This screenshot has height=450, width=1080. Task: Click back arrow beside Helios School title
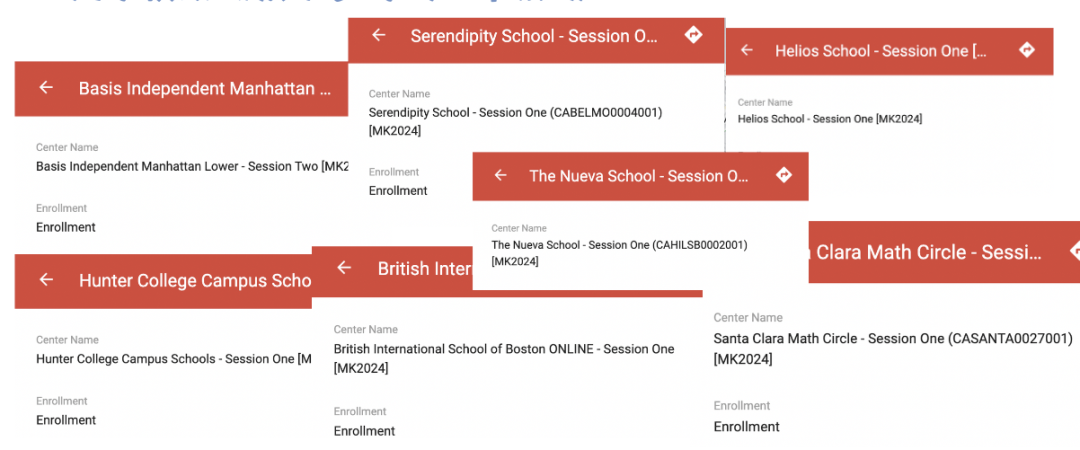747,50
